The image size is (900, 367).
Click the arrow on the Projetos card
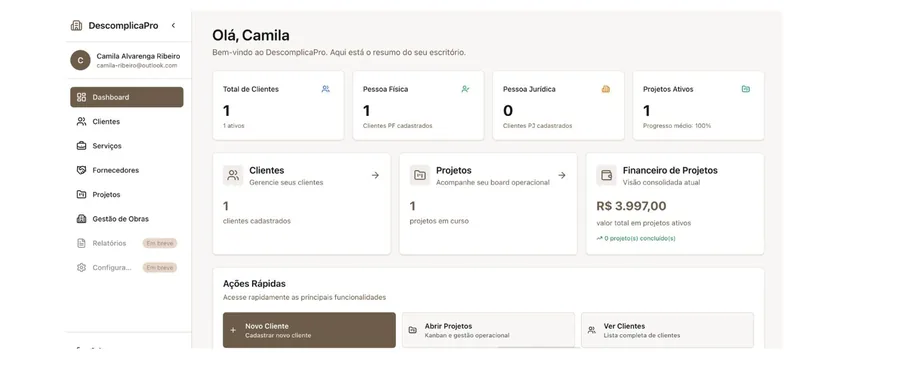[x=562, y=175]
